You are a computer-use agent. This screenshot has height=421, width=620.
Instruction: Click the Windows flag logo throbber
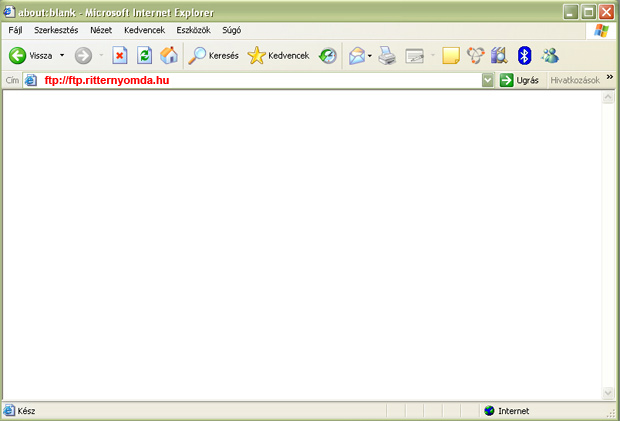[x=601, y=30]
